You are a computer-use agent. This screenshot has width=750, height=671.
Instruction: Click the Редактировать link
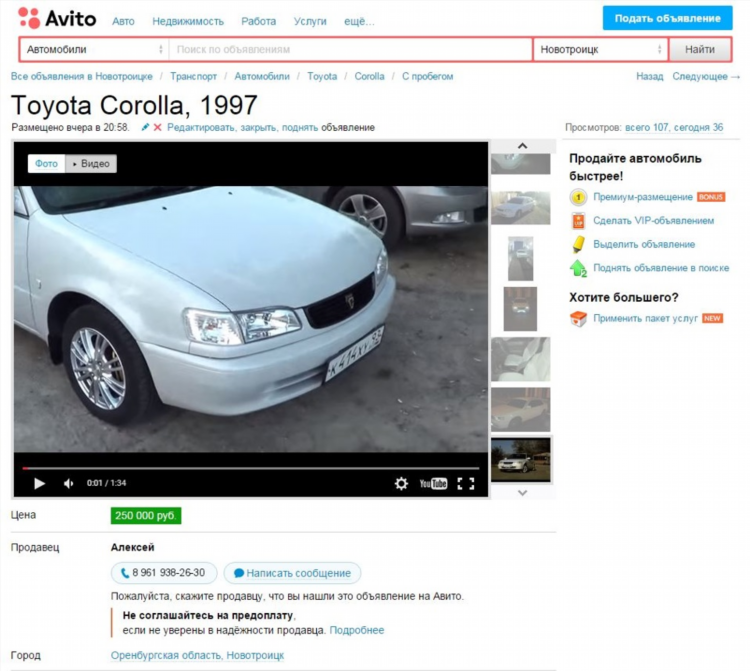pos(200,128)
